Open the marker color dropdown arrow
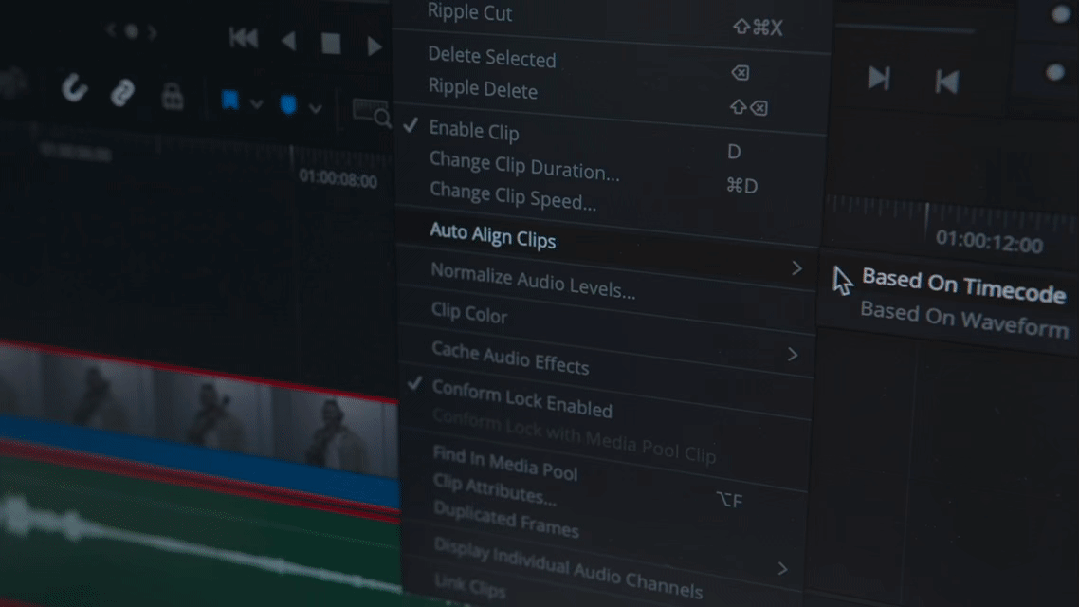The image size is (1079, 607). click(315, 109)
